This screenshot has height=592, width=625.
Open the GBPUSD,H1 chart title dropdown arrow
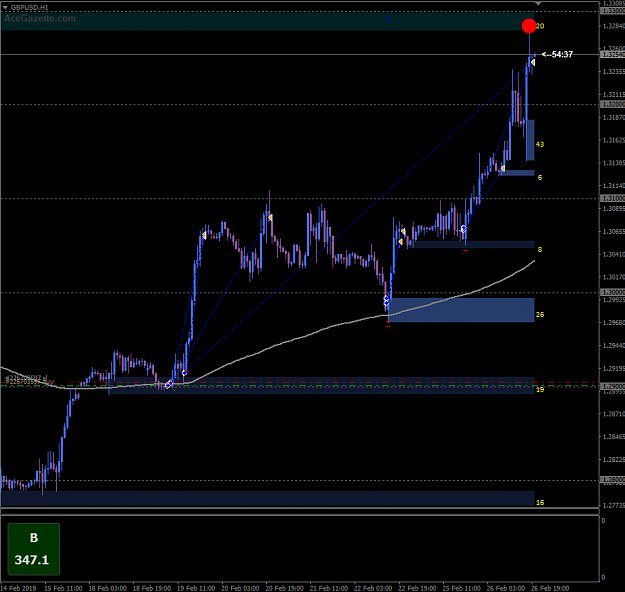(x=5, y=7)
